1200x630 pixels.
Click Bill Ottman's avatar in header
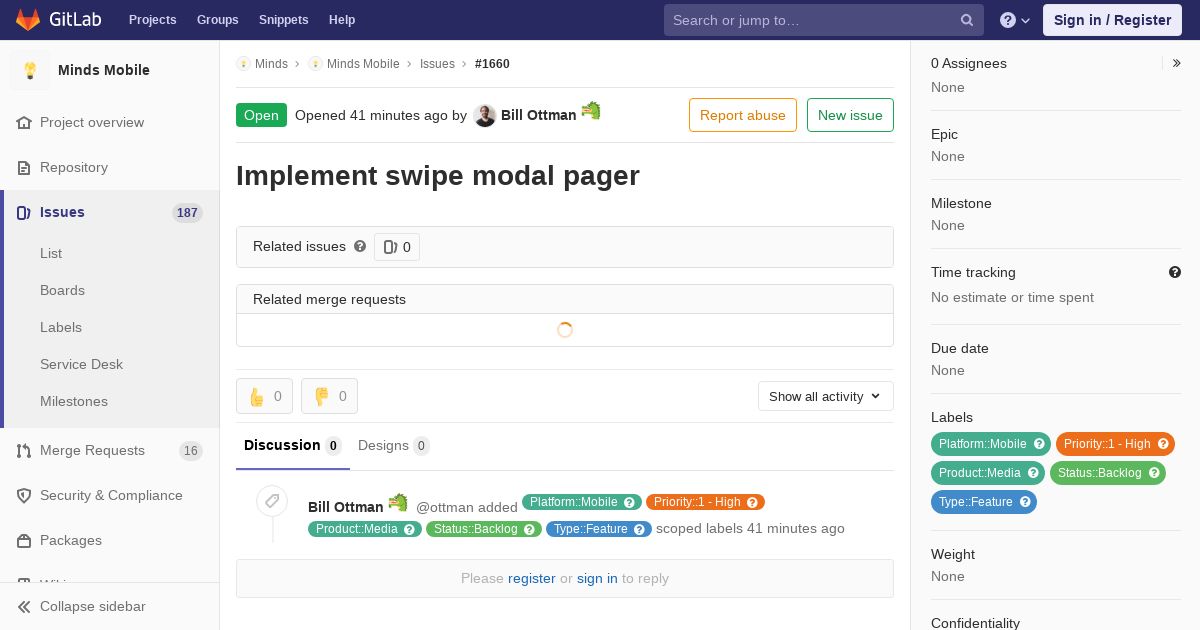click(485, 115)
